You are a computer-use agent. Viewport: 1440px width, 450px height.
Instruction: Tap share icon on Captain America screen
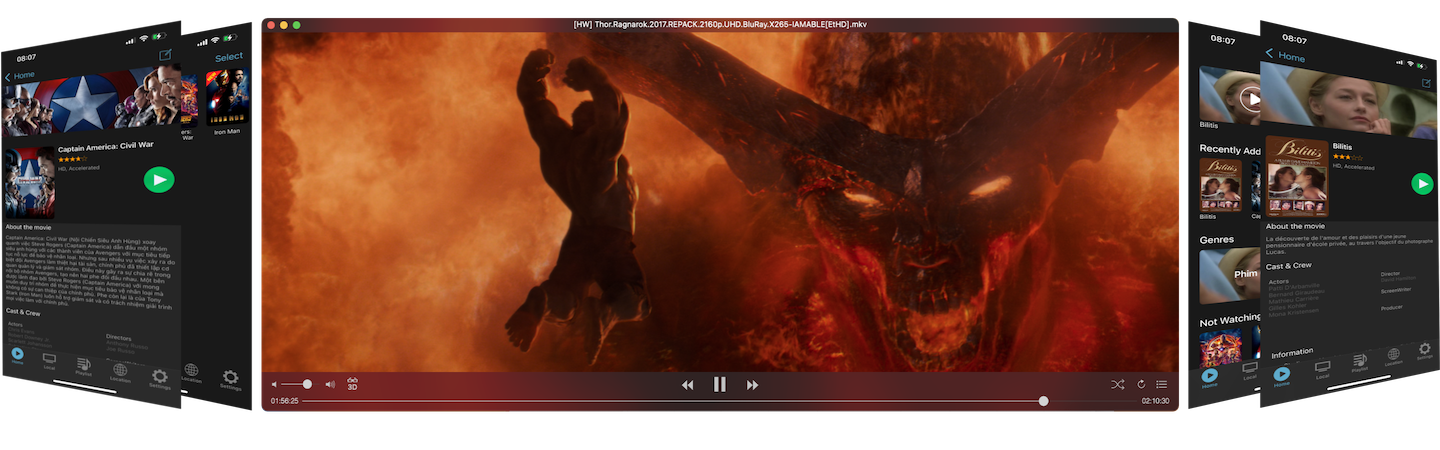pyautogui.click(x=165, y=54)
